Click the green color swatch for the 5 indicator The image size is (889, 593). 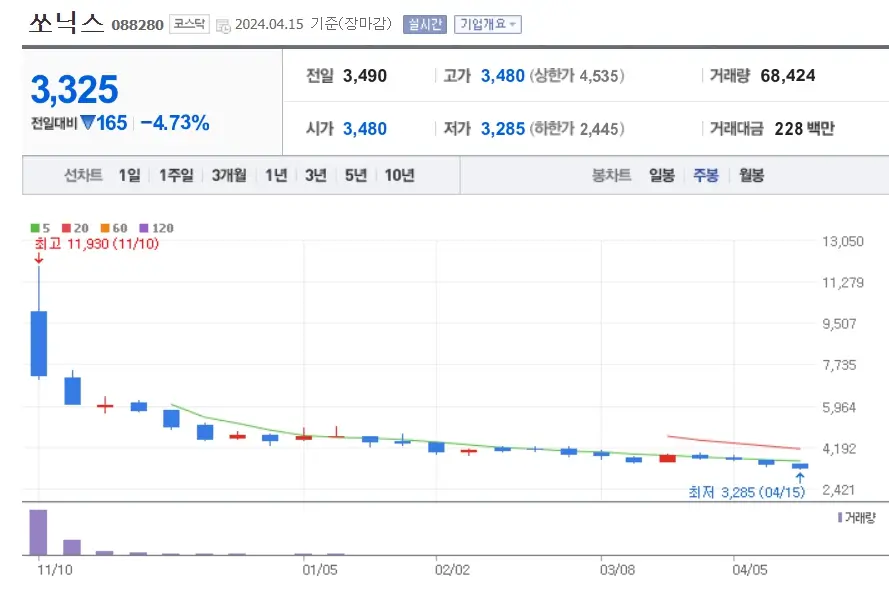point(33,228)
